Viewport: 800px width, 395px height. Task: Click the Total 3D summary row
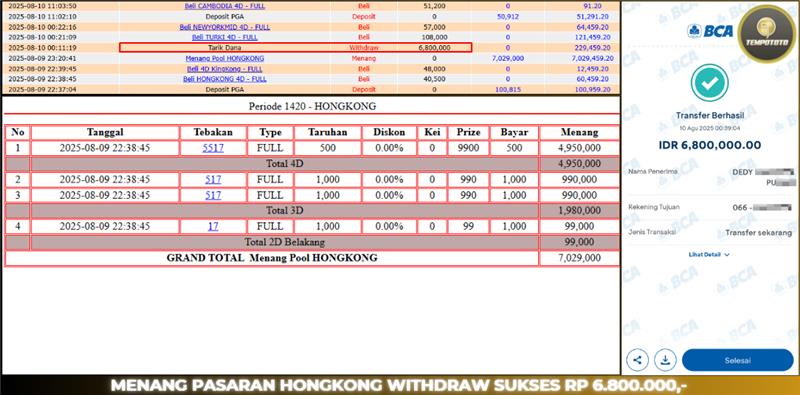coord(285,210)
